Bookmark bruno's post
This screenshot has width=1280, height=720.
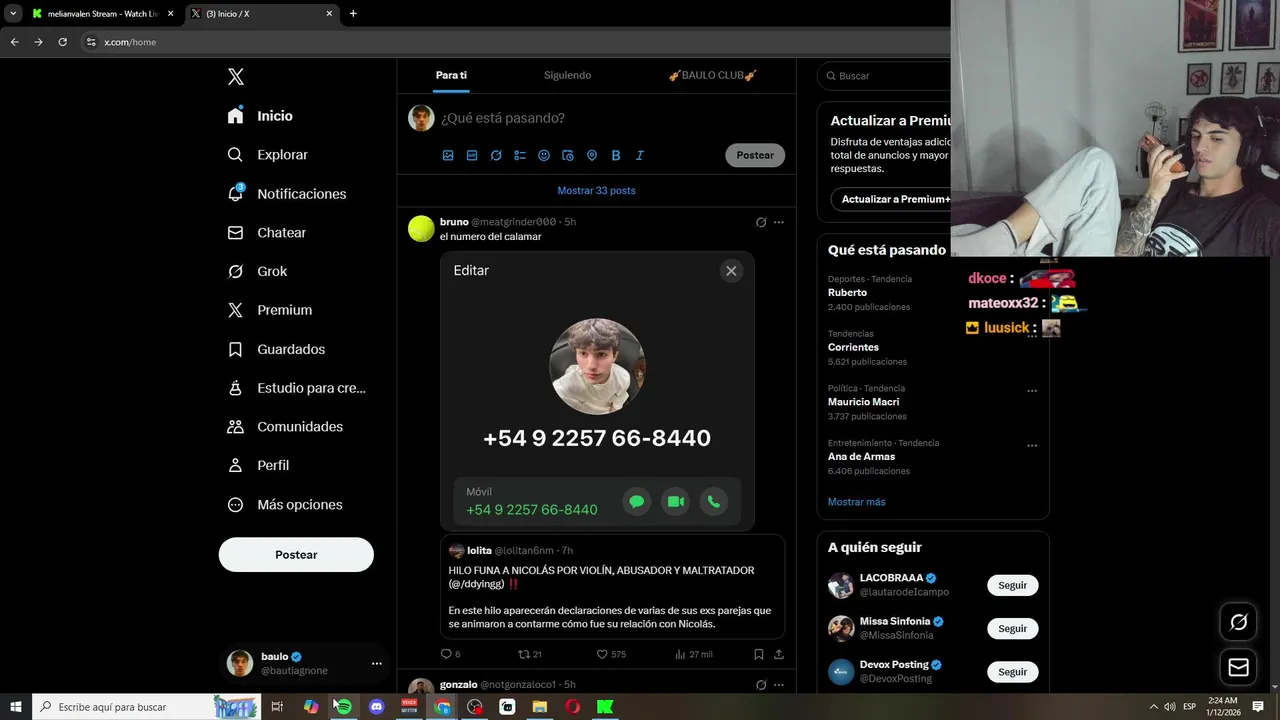coord(759,654)
